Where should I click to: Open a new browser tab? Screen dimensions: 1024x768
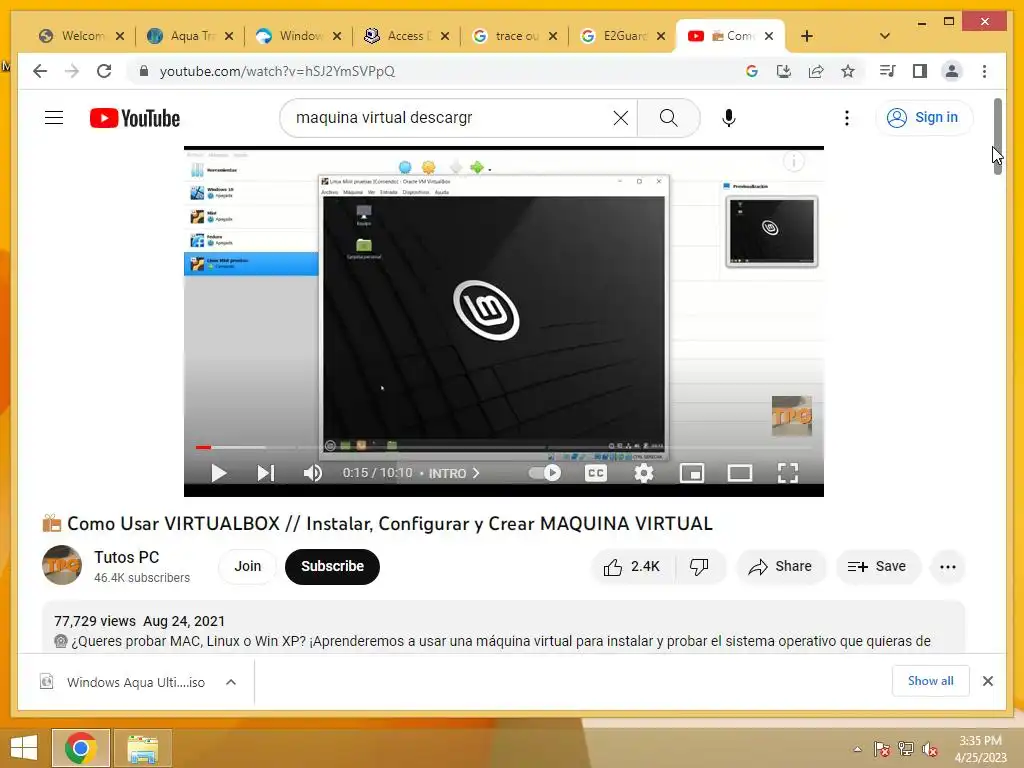(x=807, y=36)
